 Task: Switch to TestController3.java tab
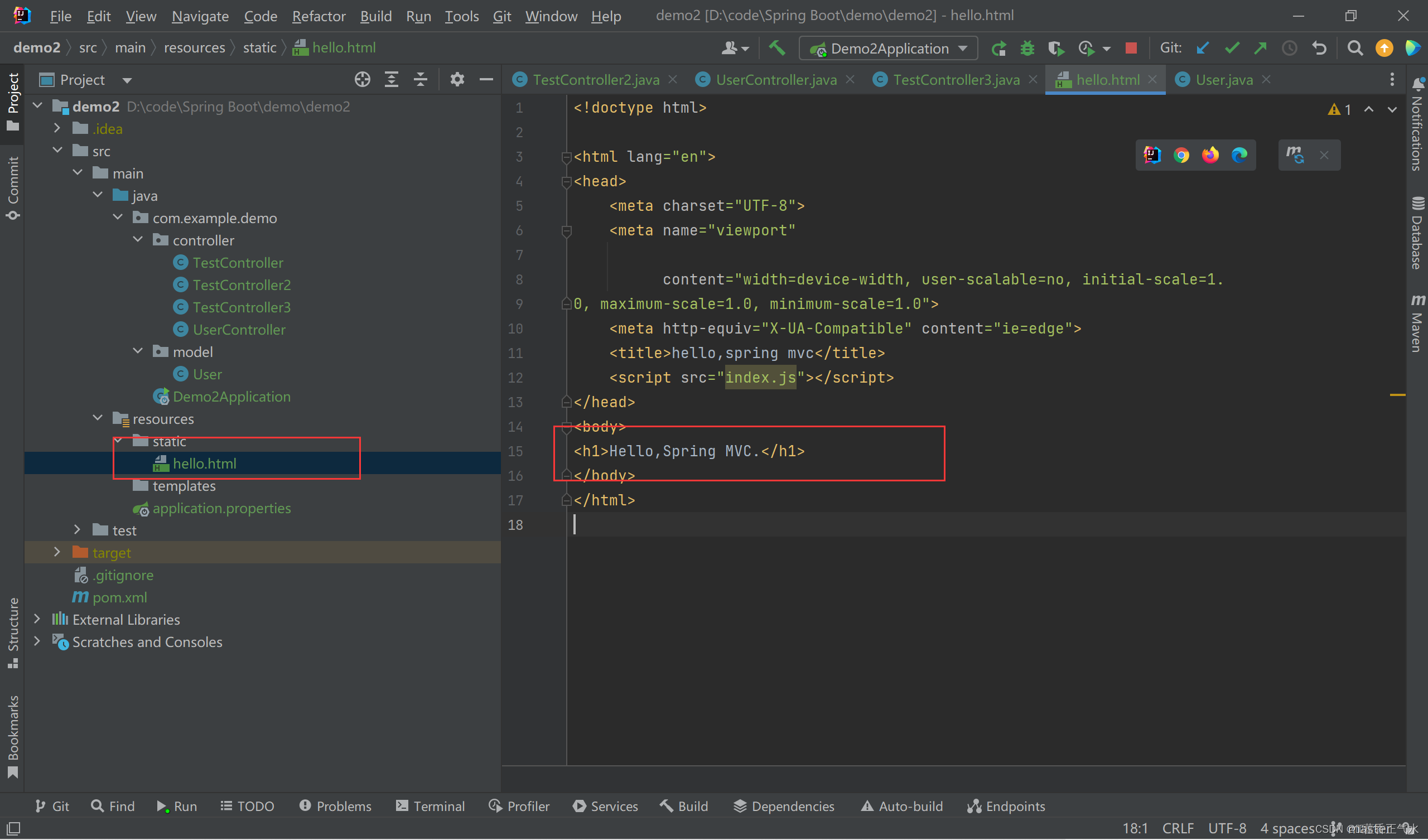pos(956,80)
